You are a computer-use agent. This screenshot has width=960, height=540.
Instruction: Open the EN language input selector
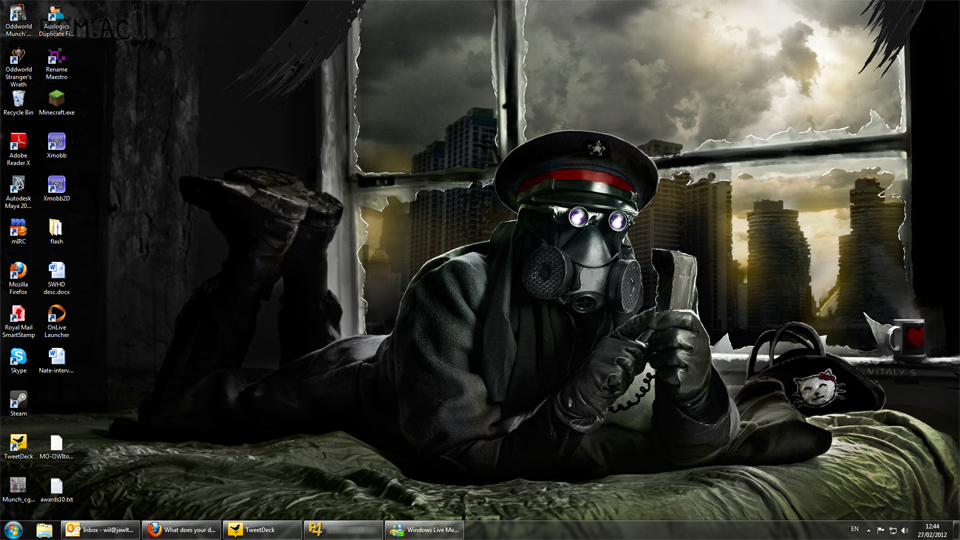854,529
